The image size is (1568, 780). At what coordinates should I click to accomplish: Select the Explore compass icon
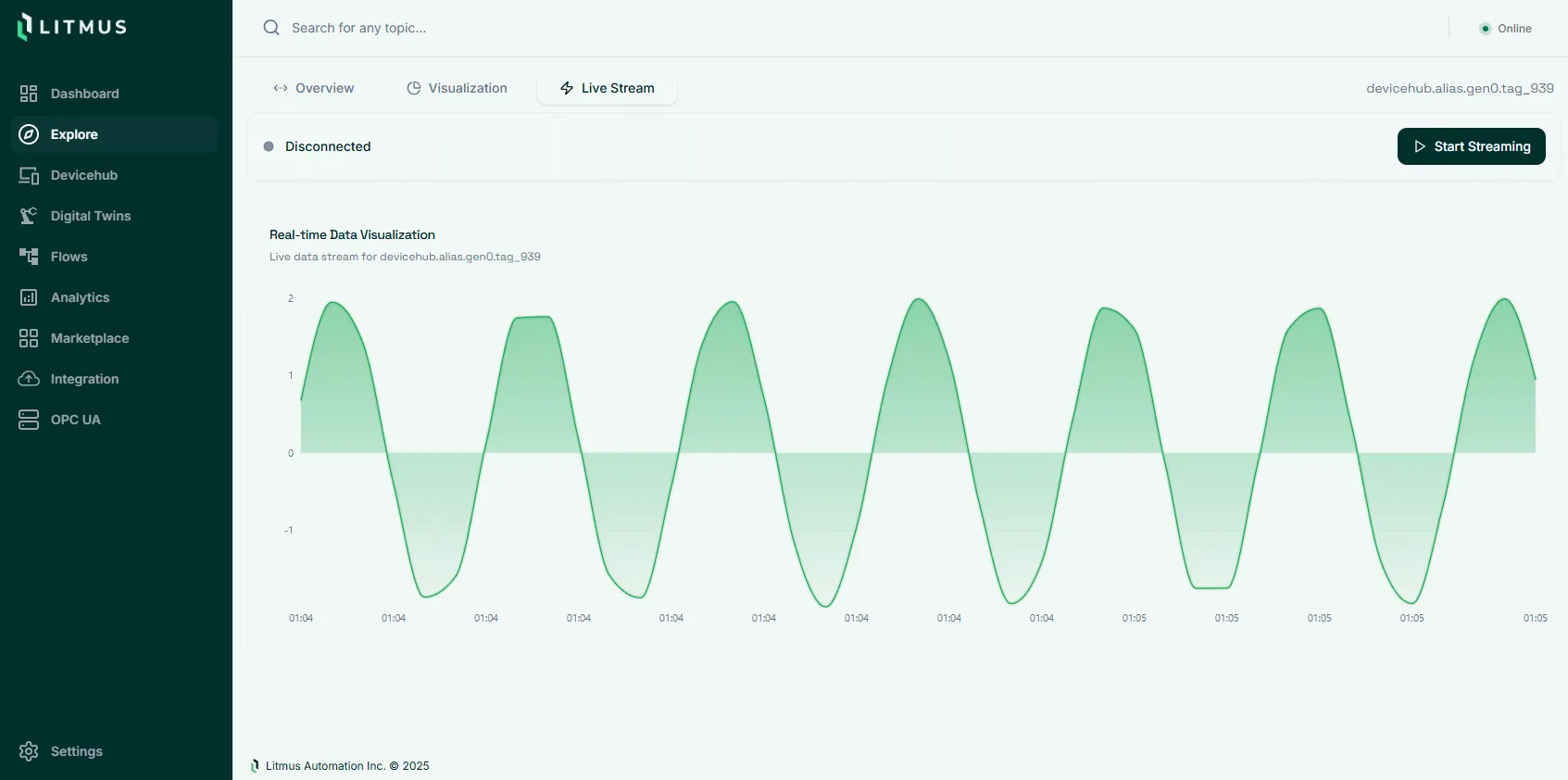[29, 134]
